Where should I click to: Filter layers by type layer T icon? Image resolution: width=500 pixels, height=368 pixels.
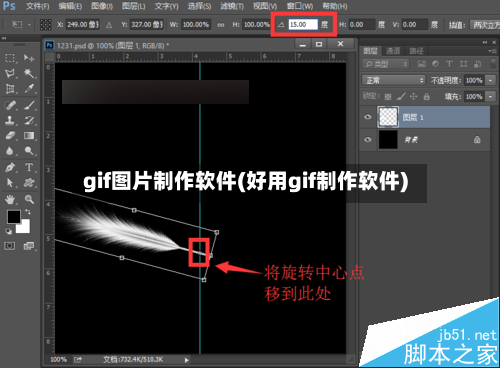click(x=449, y=64)
